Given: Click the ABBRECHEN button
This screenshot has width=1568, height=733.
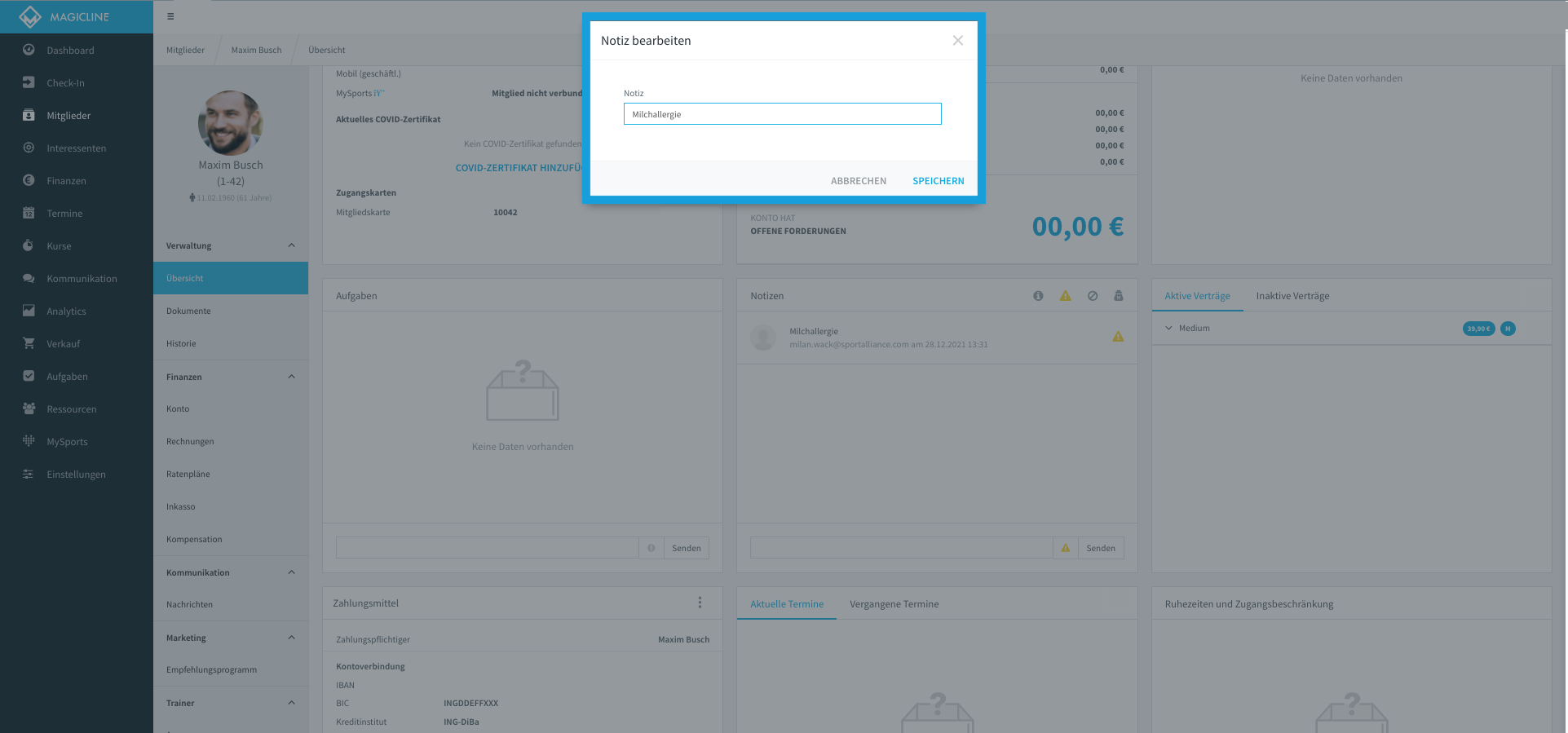Looking at the screenshot, I should click(x=859, y=181).
